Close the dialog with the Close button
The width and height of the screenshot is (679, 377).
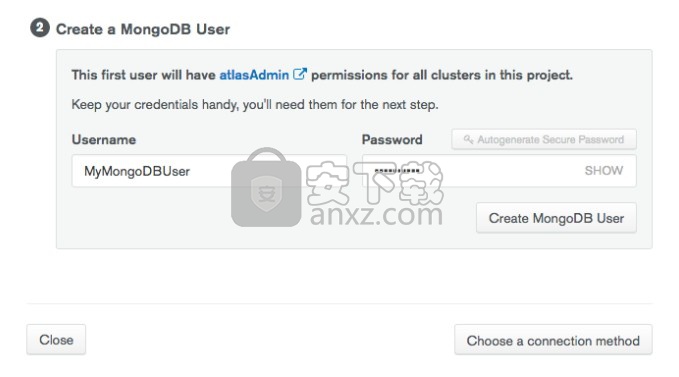[56, 340]
